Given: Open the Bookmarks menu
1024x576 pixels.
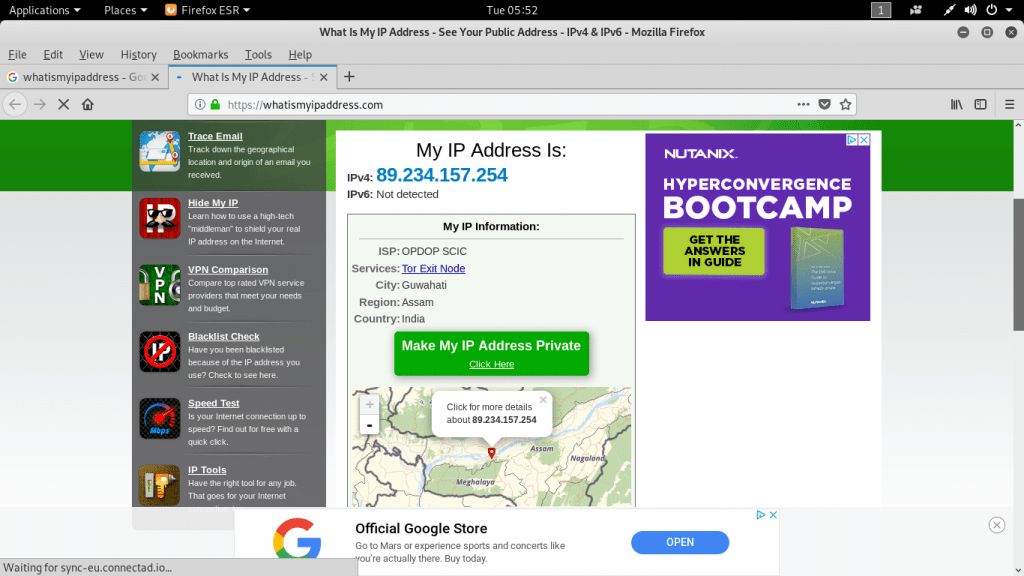Looking at the screenshot, I should (200, 55).
